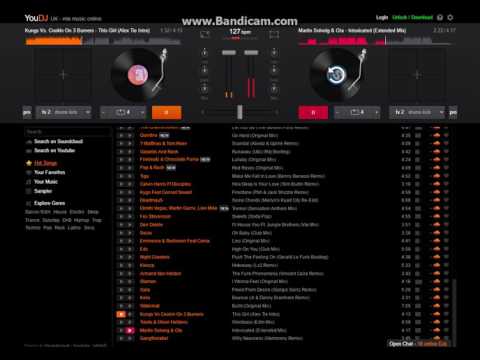The image size is (480, 360).
Task: Toggle the right deck loop button labeled 4
Action: pos(357,112)
